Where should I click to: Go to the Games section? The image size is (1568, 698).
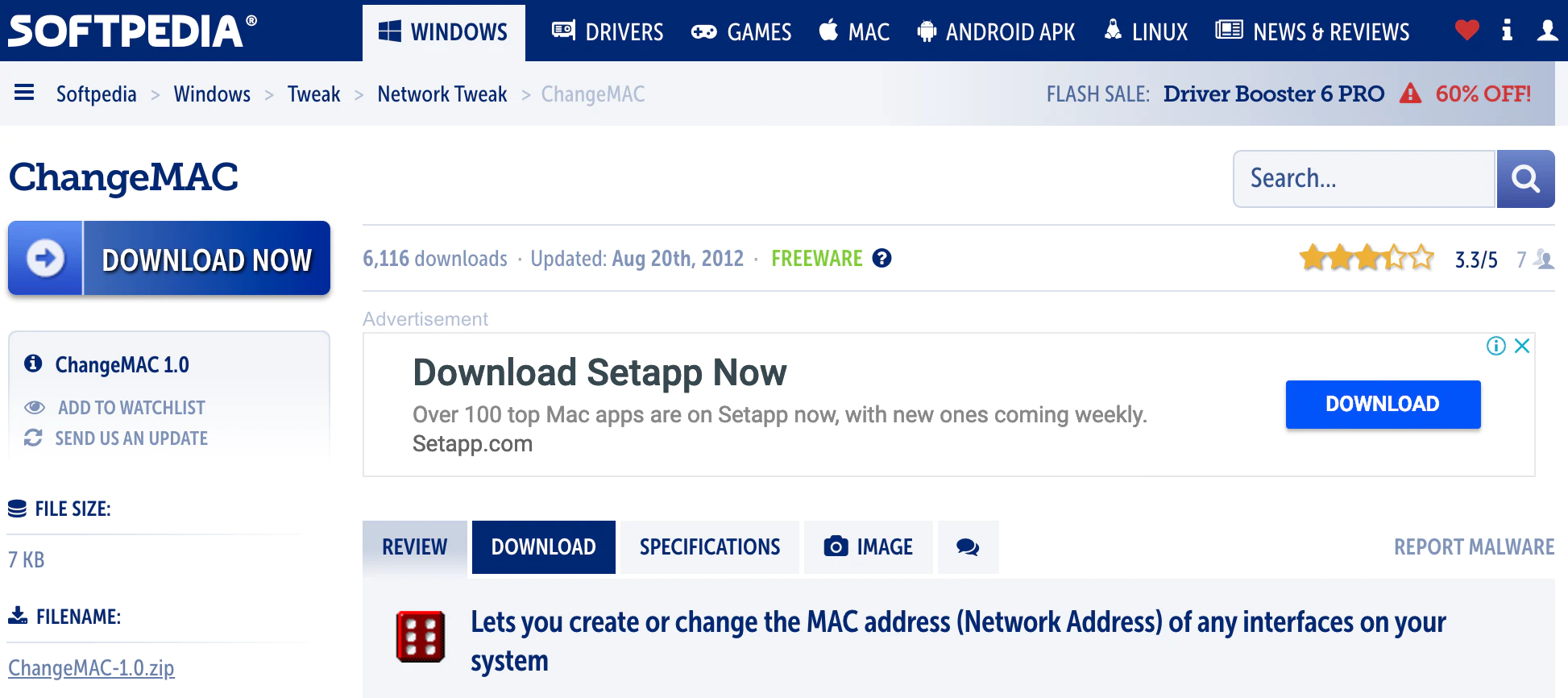[x=741, y=32]
